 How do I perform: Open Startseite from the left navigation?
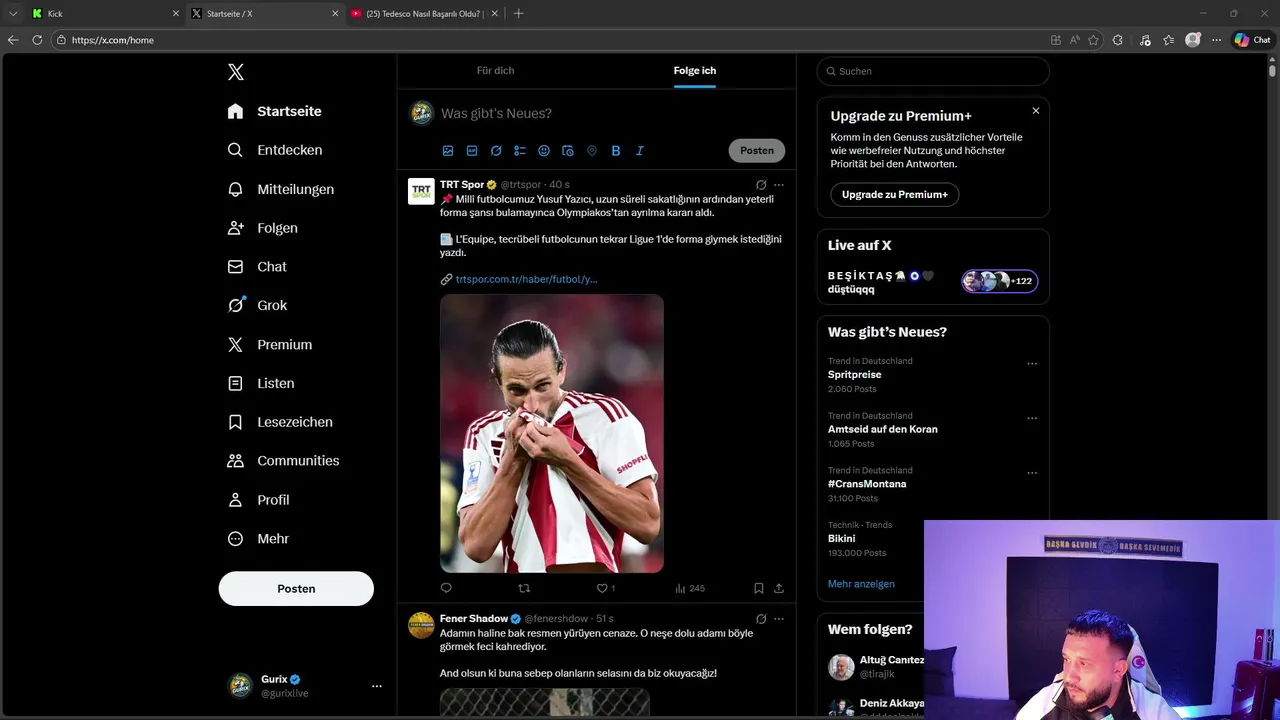point(275,111)
